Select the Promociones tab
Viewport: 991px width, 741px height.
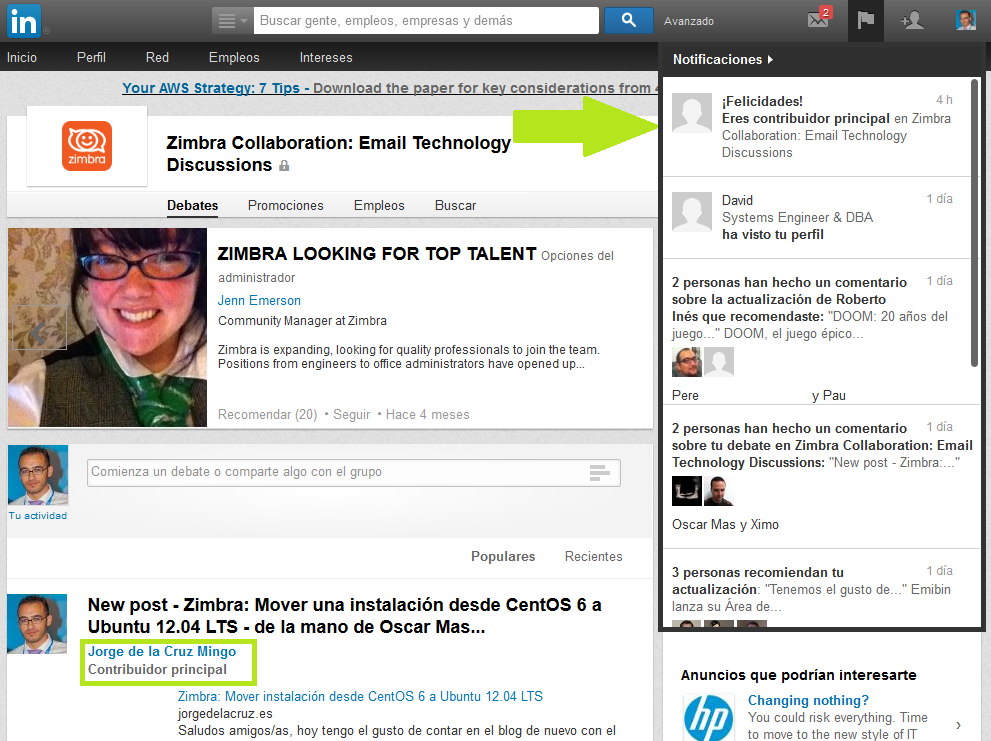286,205
